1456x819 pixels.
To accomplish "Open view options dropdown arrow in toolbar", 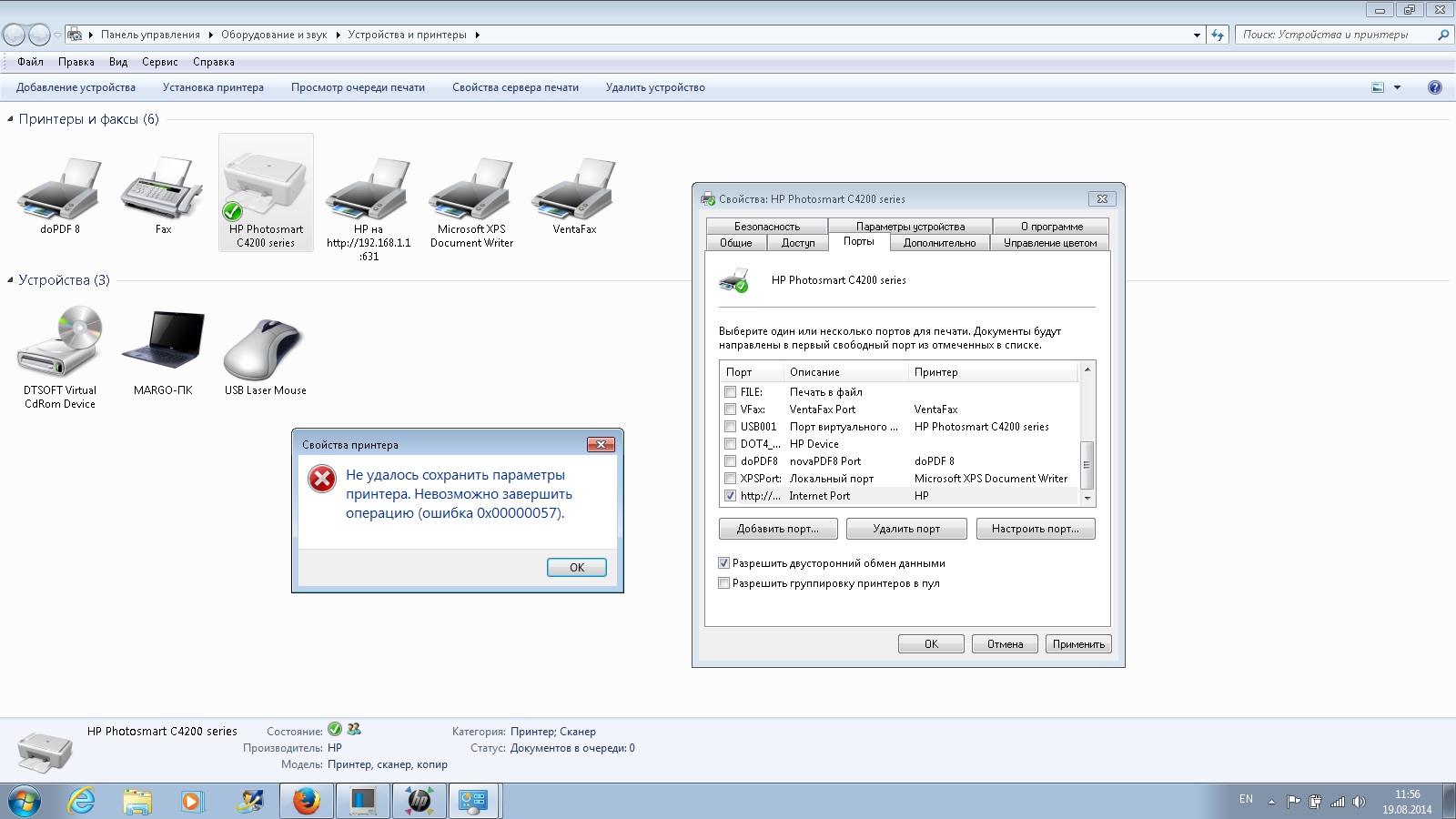I will pyautogui.click(x=1397, y=87).
